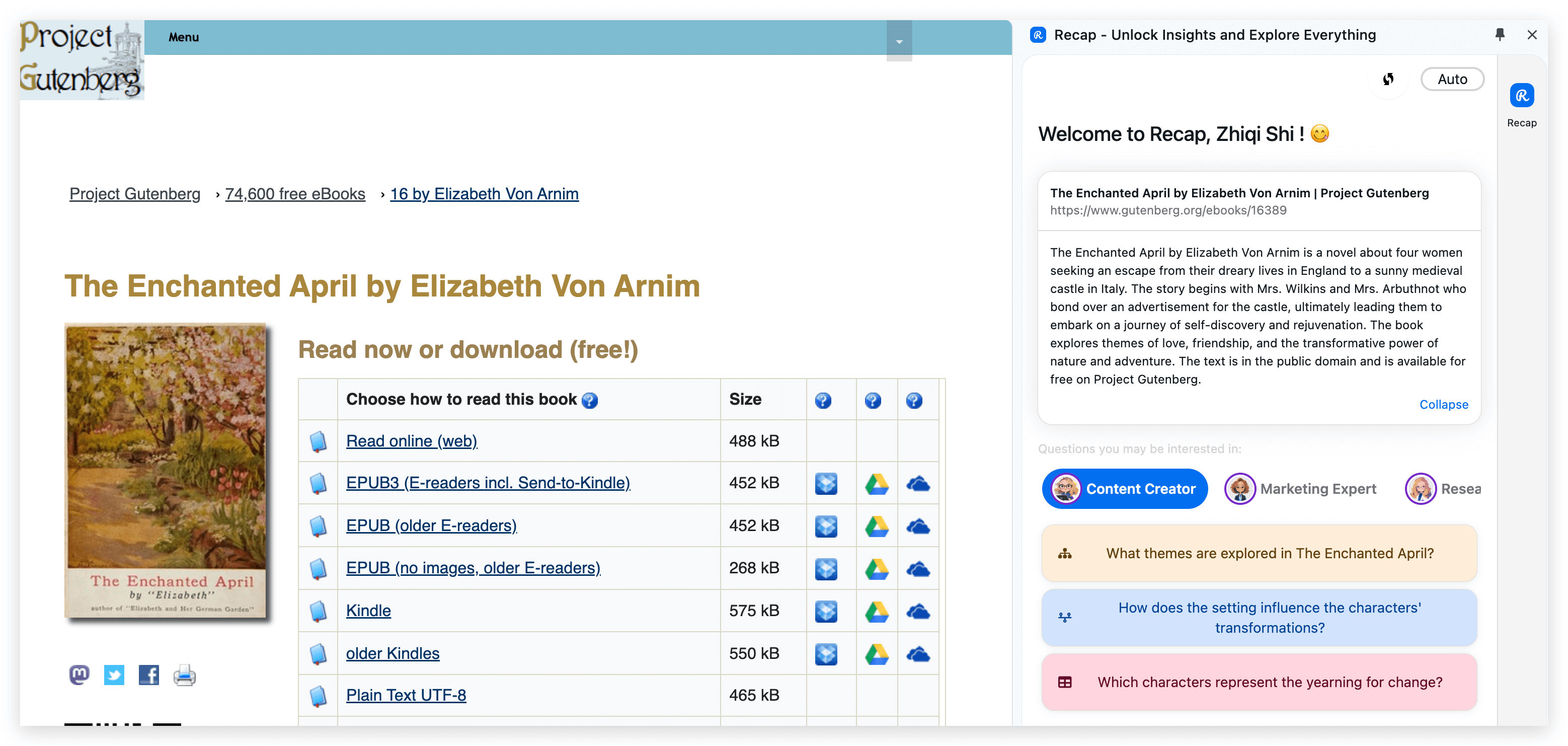Share on Facebook icon
The image size is (1568, 746).
tap(148, 675)
